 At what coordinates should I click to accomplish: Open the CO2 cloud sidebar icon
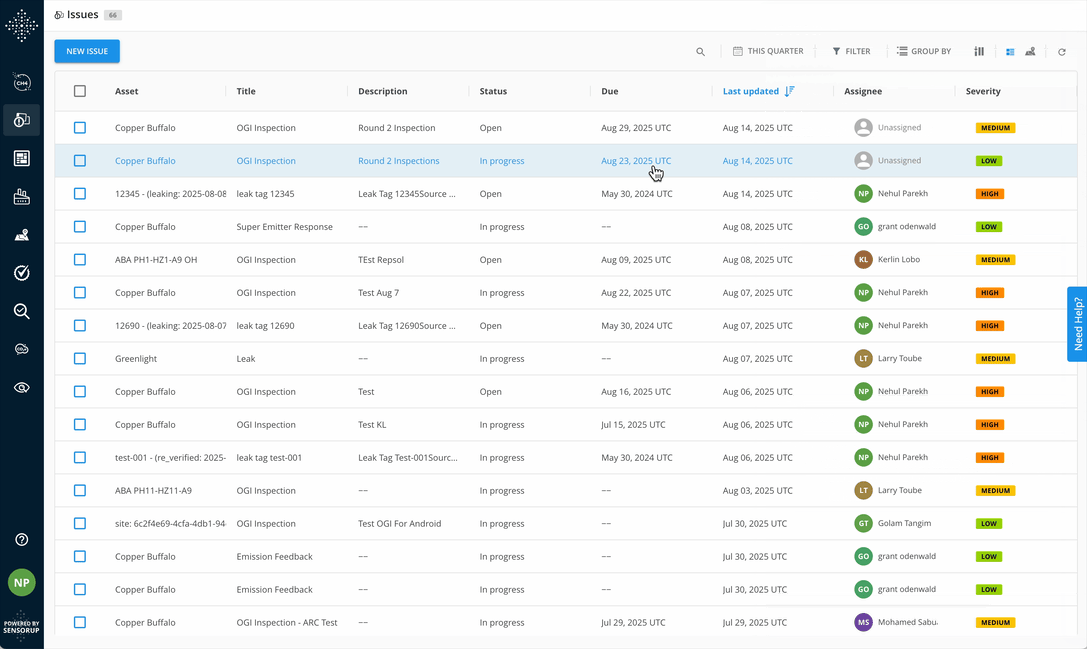pos(21,349)
